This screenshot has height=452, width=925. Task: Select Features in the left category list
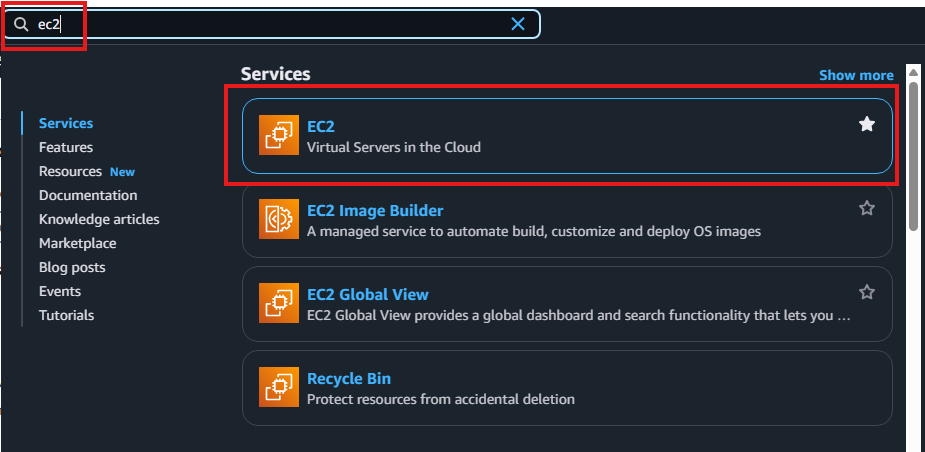[x=65, y=147]
